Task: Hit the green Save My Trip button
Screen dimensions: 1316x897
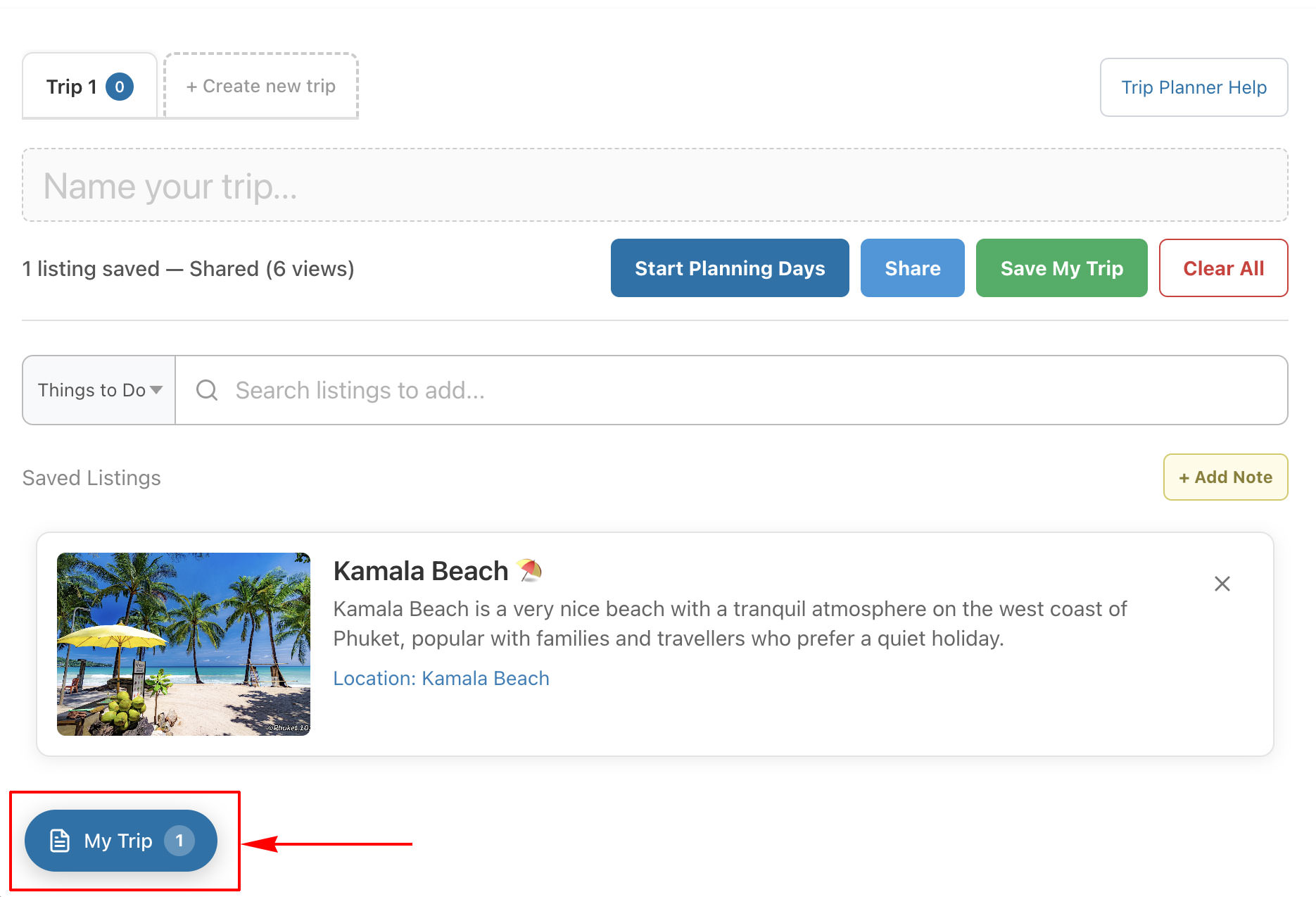Action: (1061, 268)
